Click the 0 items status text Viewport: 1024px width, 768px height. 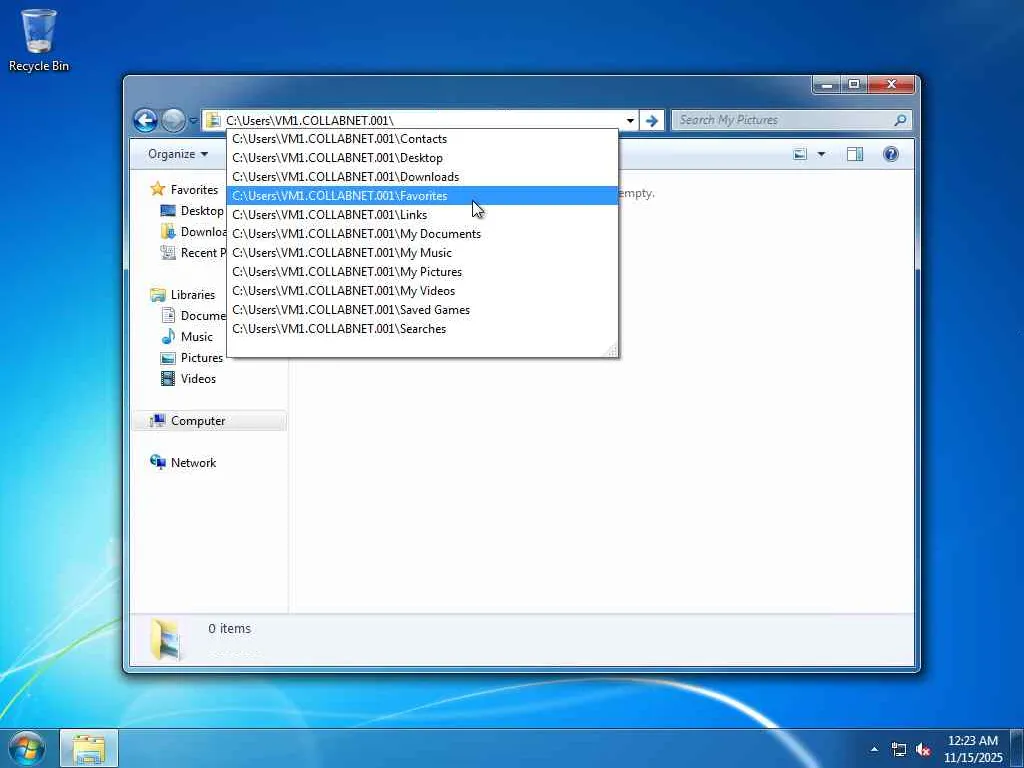click(x=229, y=629)
